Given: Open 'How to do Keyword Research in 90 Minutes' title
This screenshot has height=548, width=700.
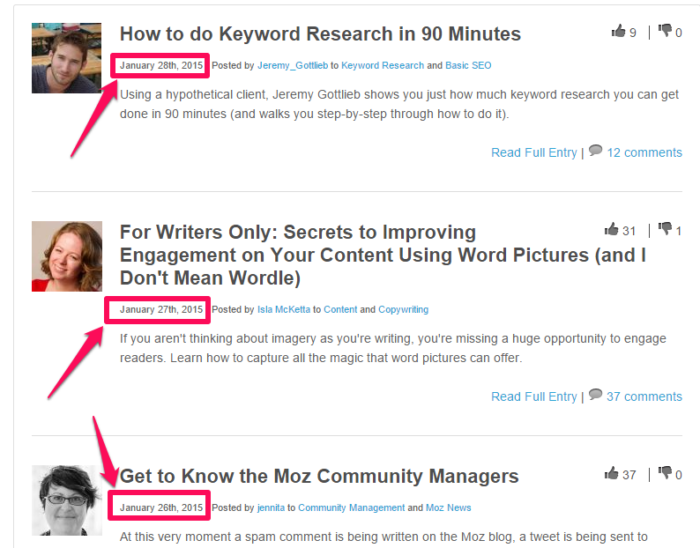Looking at the screenshot, I should click(320, 34).
